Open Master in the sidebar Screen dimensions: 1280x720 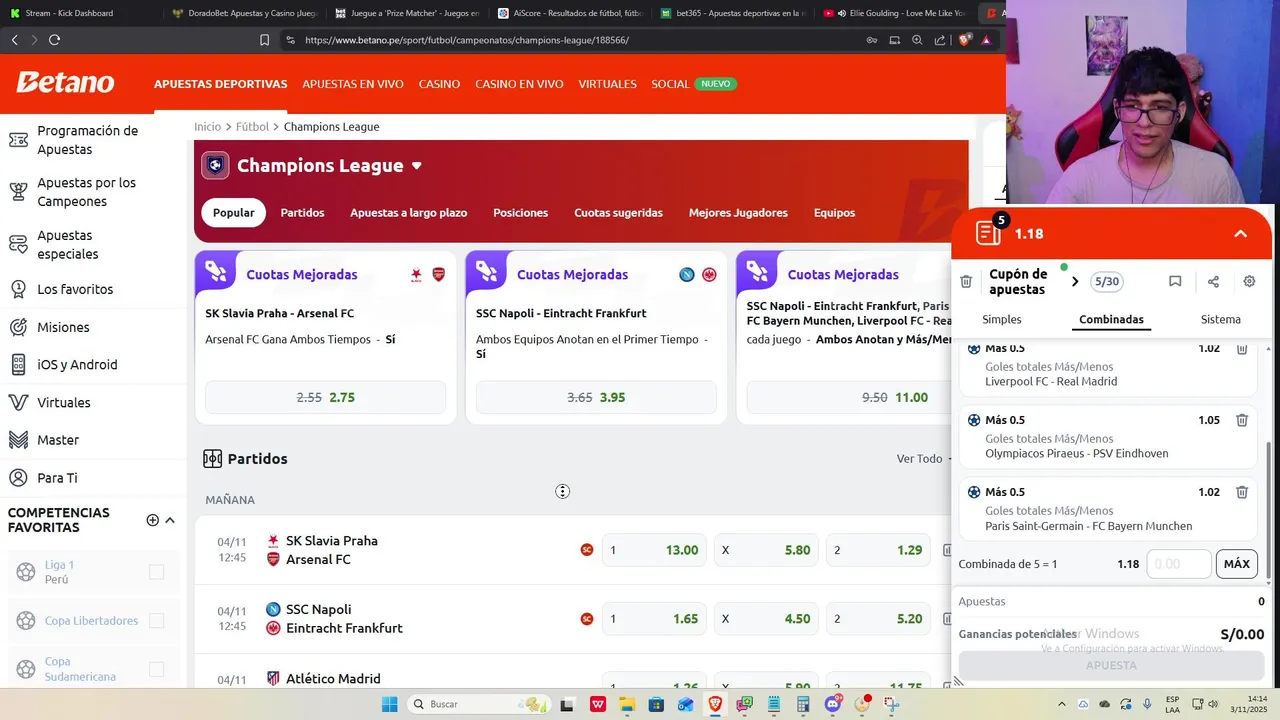pos(45,440)
